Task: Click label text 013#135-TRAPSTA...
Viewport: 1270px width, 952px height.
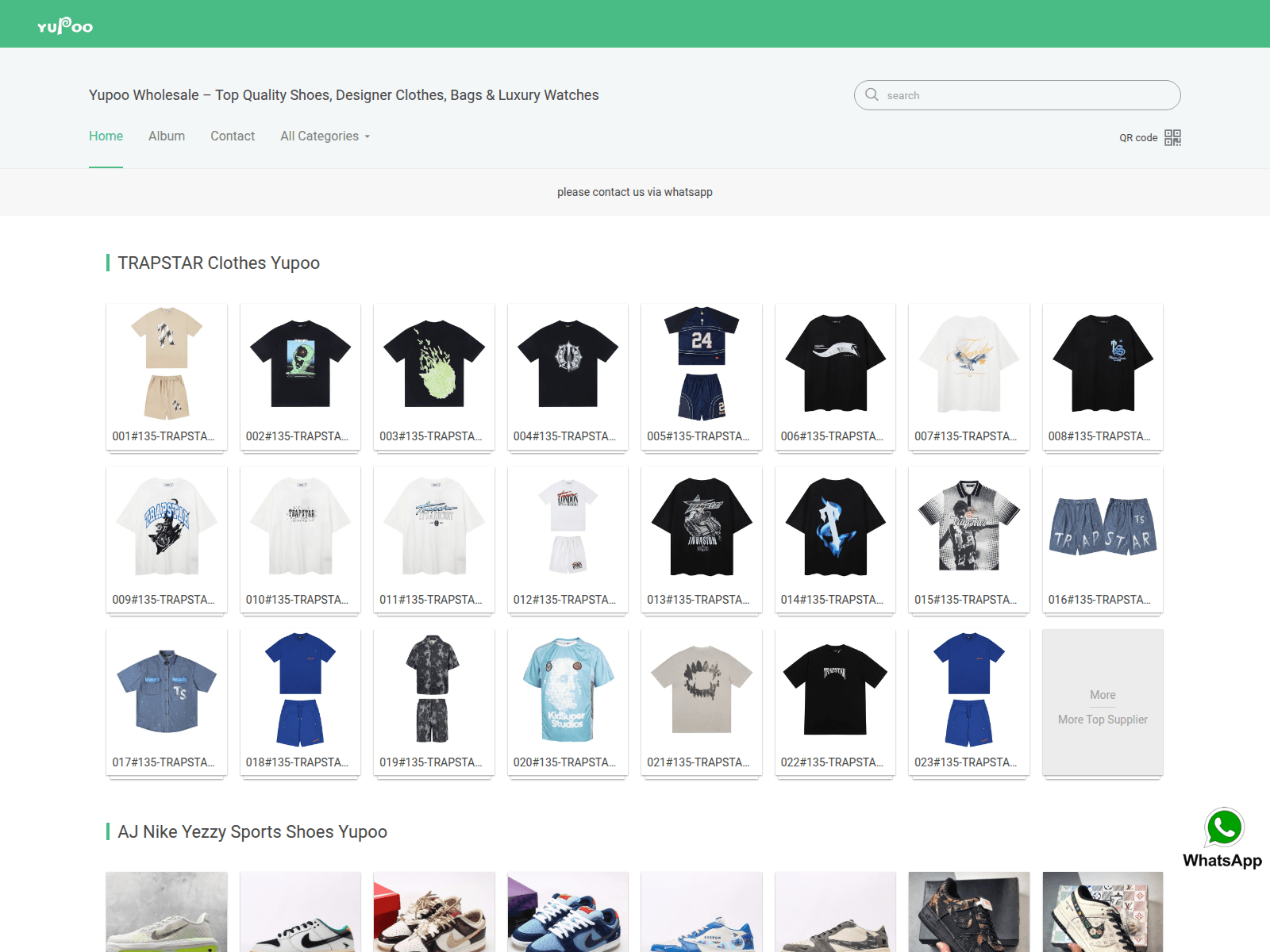Action: coord(698,600)
